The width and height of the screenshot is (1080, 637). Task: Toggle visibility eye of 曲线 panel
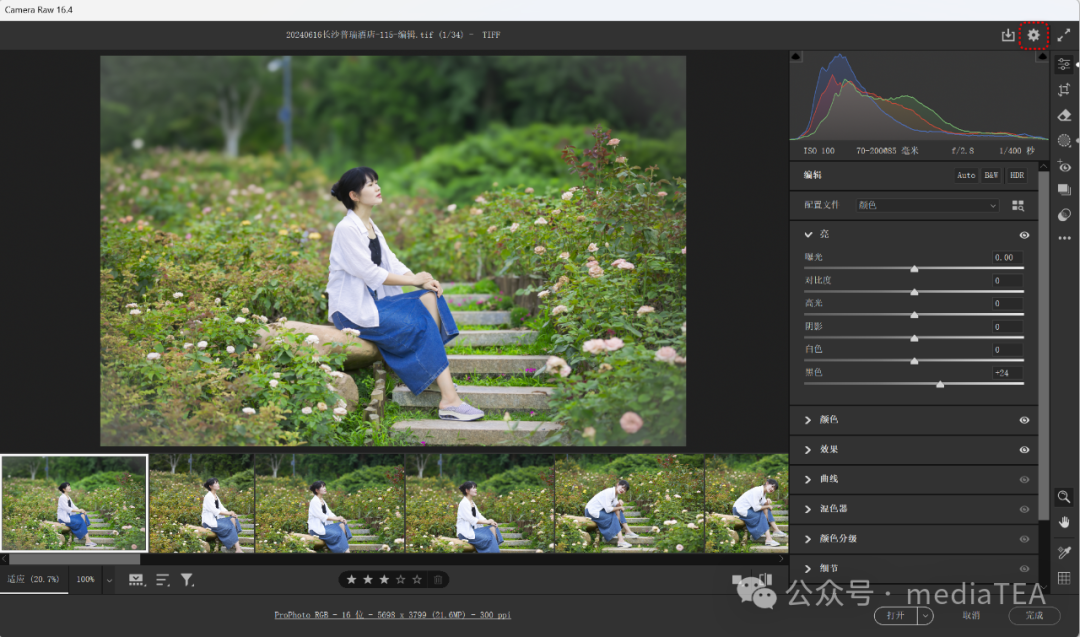tap(1024, 479)
